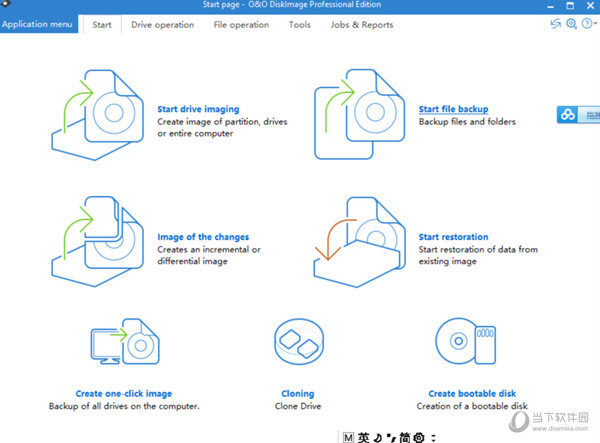Viewport: 600px width, 443px height.
Task: Open the help question mark icon
Action: [587, 24]
